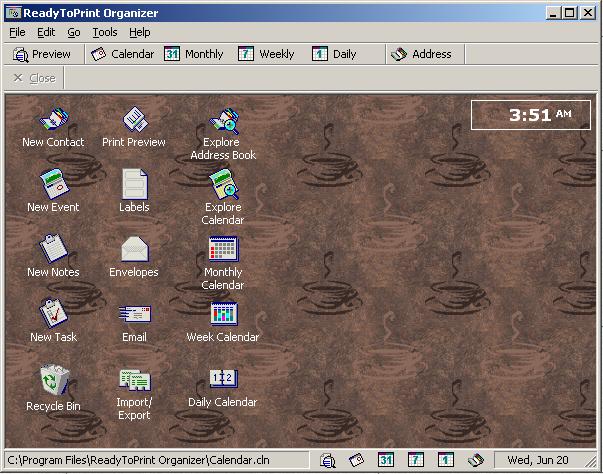
Task: Open the Recycle Bin icon
Action: pos(53,388)
